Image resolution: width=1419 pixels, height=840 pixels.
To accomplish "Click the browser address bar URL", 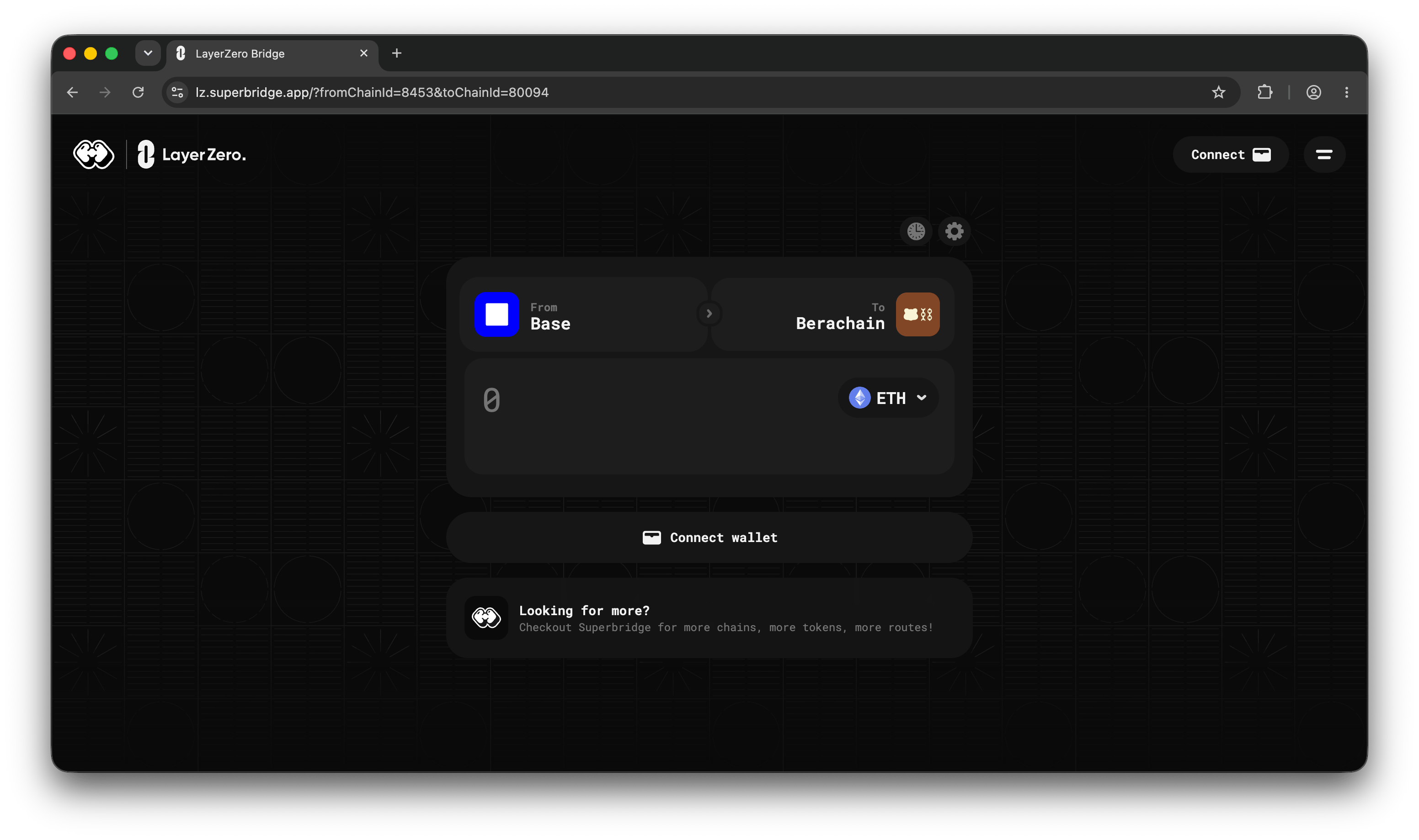I will click(372, 92).
